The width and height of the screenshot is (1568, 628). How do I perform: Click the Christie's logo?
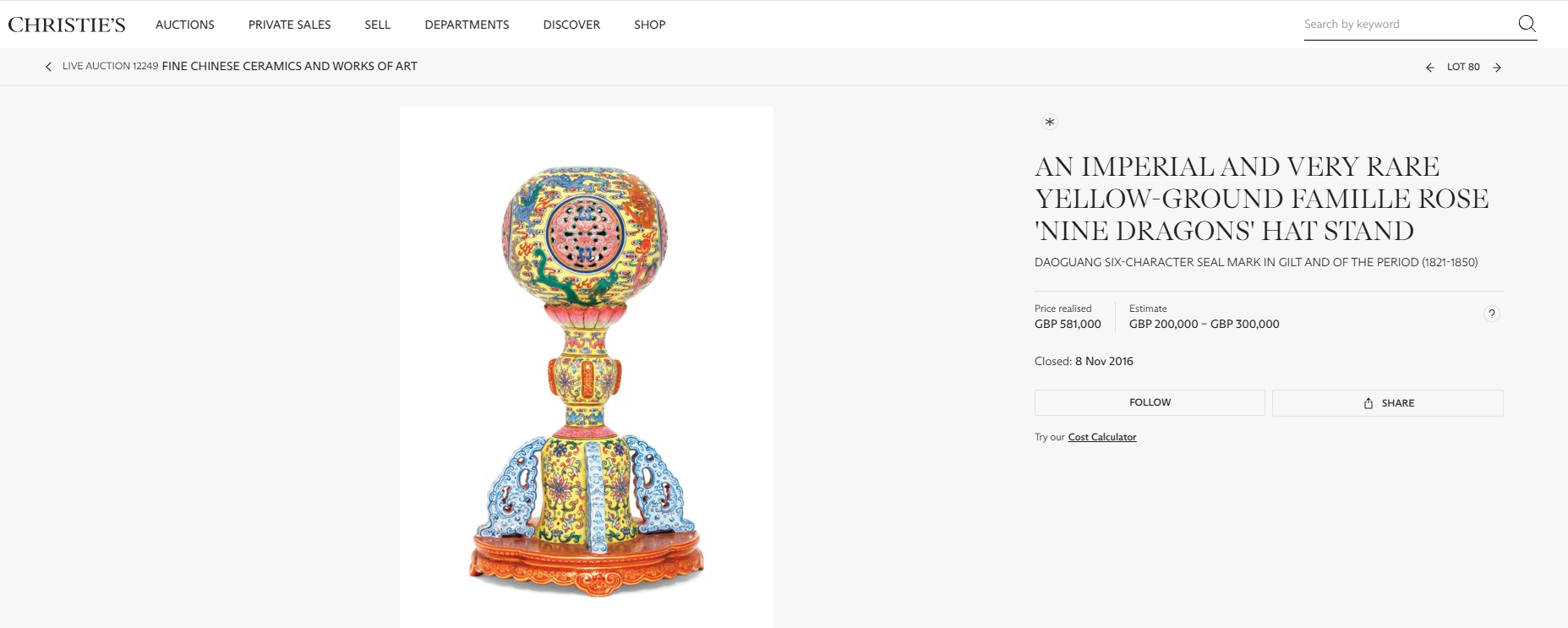[x=65, y=23]
